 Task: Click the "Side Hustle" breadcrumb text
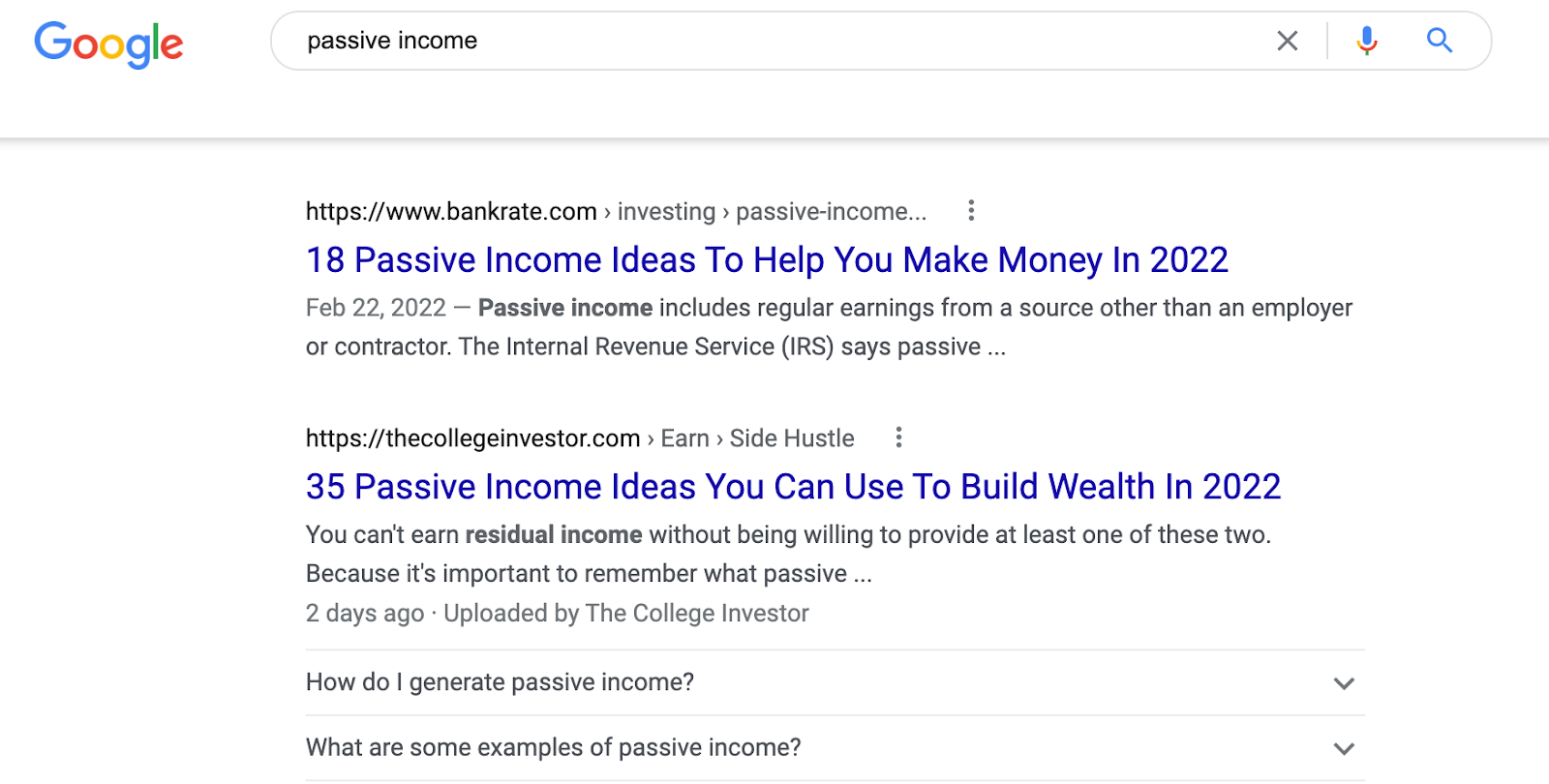[x=792, y=438]
